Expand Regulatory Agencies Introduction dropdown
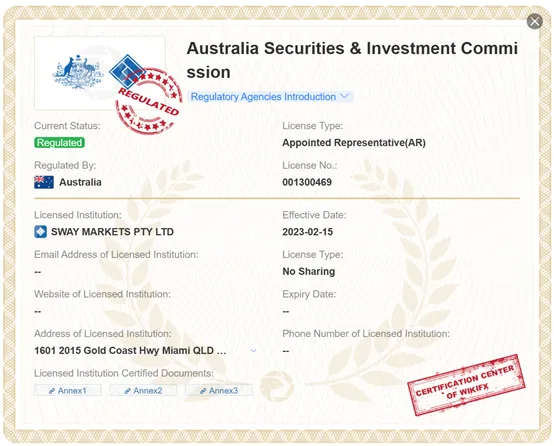 click(270, 96)
